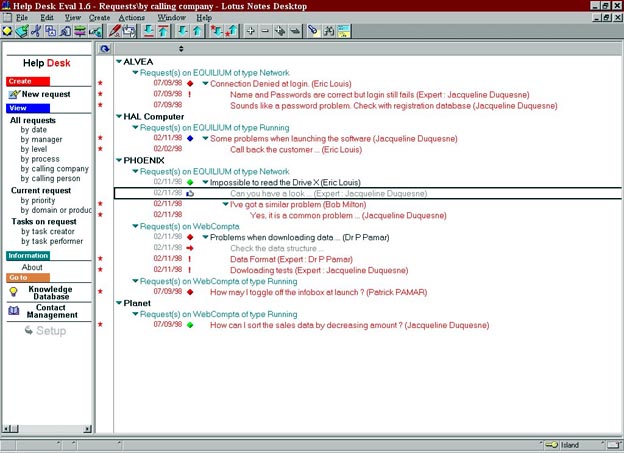This screenshot has height=453, width=624.
Task: Click the down arrow above red line icon
Action: (148, 31)
